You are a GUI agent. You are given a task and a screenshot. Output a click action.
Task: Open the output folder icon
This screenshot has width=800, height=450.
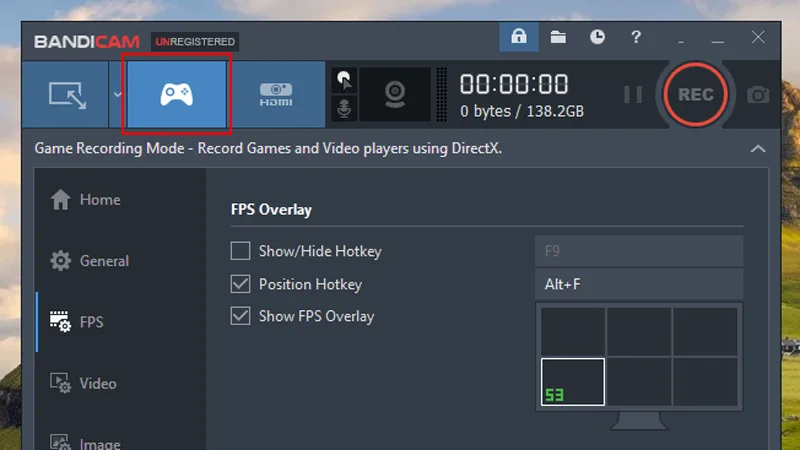558,37
